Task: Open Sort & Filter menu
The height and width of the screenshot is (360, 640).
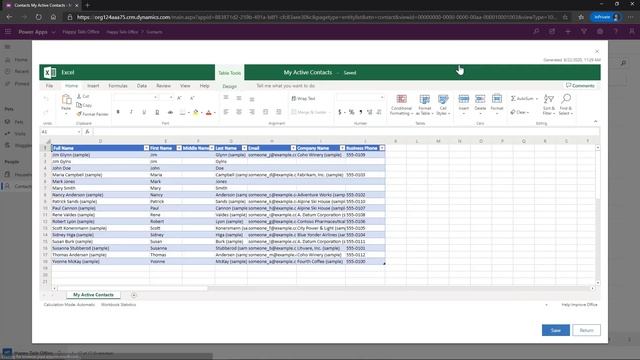Action: pos(549,104)
